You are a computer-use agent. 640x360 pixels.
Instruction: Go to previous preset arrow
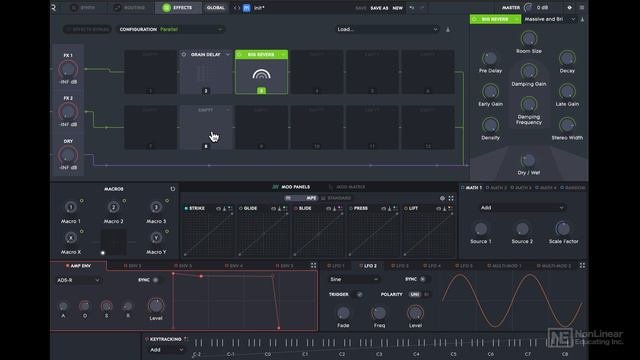pyautogui.click(x=235, y=8)
